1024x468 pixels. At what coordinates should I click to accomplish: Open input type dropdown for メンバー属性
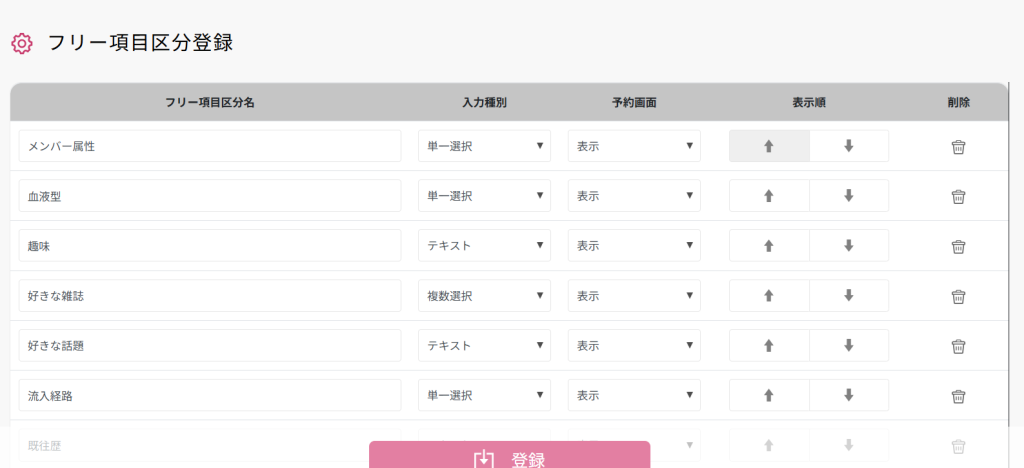[484, 146]
